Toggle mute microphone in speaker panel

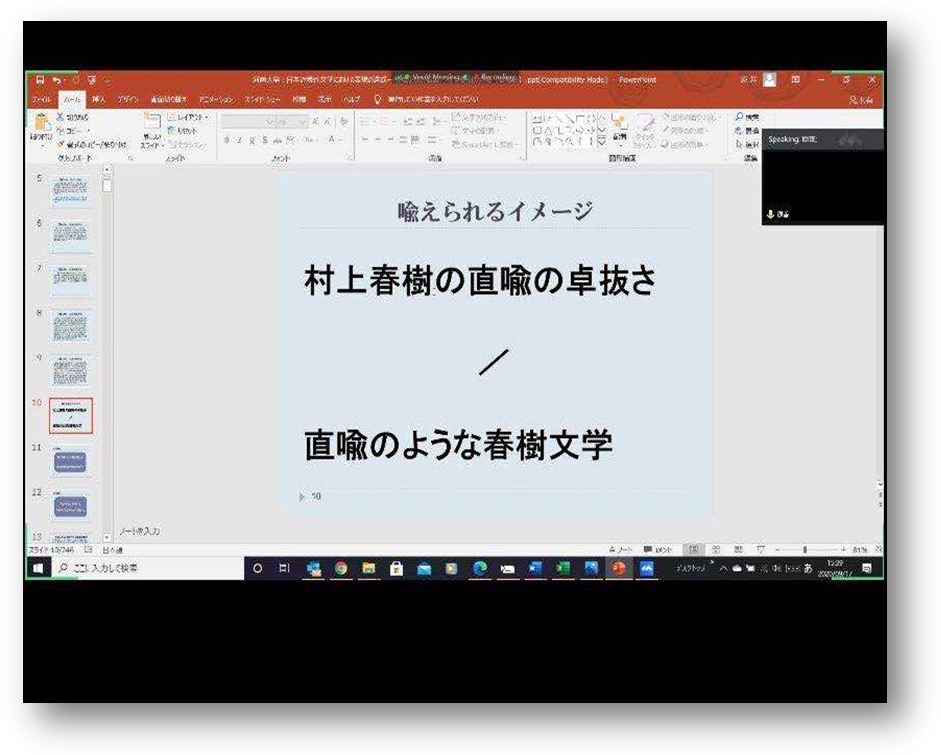771,214
